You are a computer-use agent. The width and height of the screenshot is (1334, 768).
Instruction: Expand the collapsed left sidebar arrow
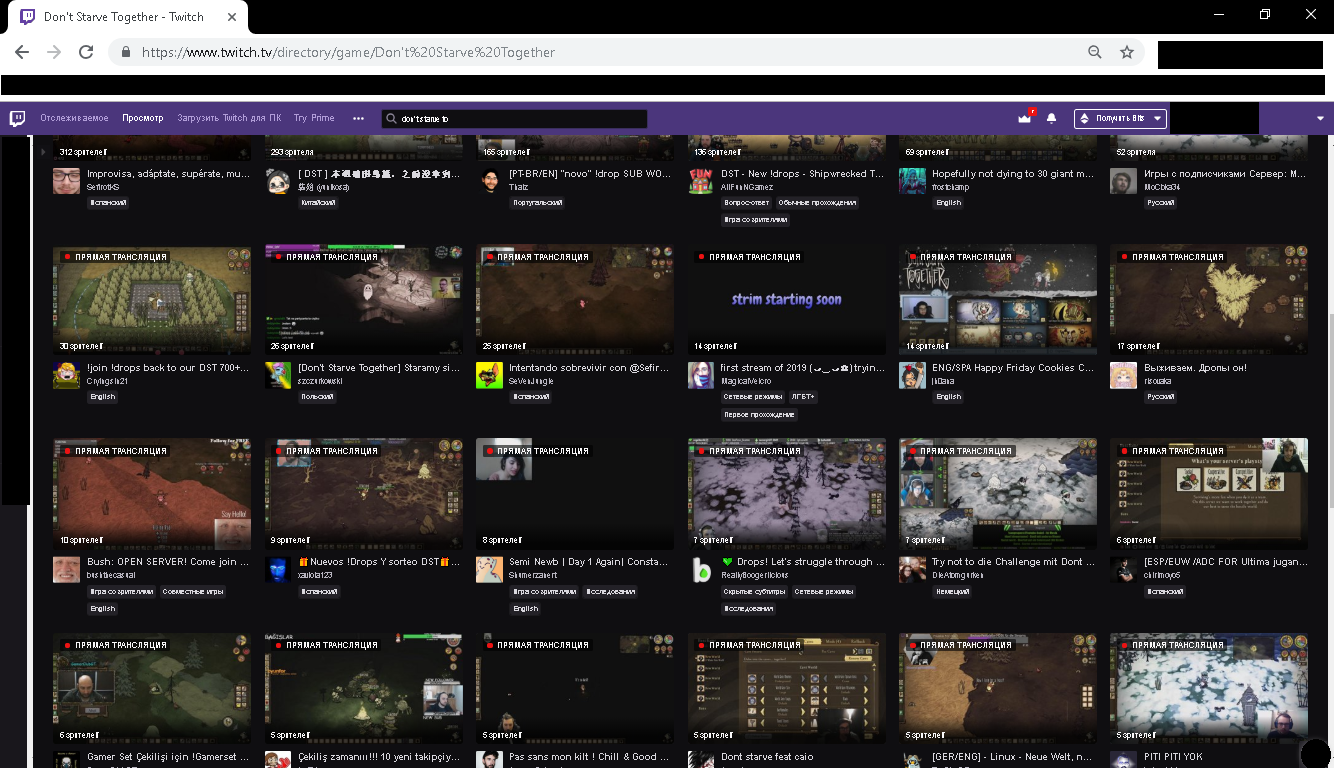coord(43,152)
